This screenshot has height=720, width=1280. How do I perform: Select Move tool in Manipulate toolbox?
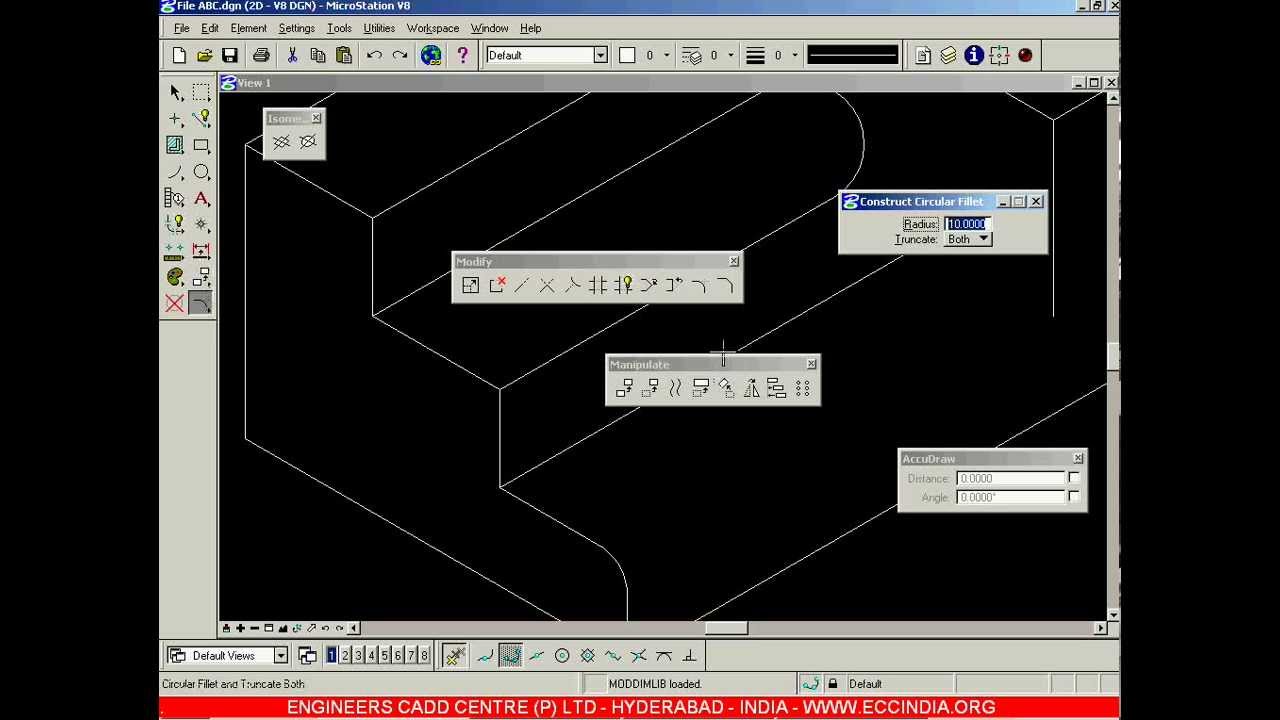point(649,388)
